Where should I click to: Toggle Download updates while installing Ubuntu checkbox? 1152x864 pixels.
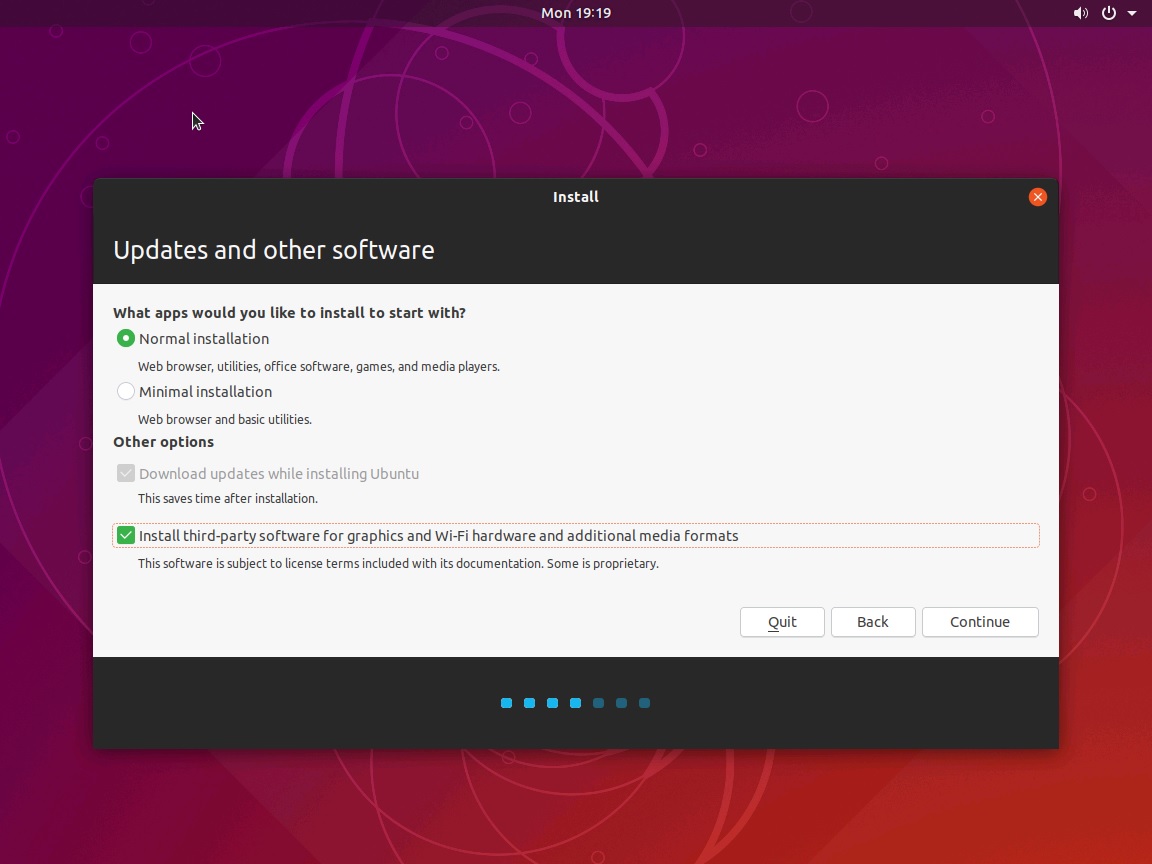click(126, 474)
